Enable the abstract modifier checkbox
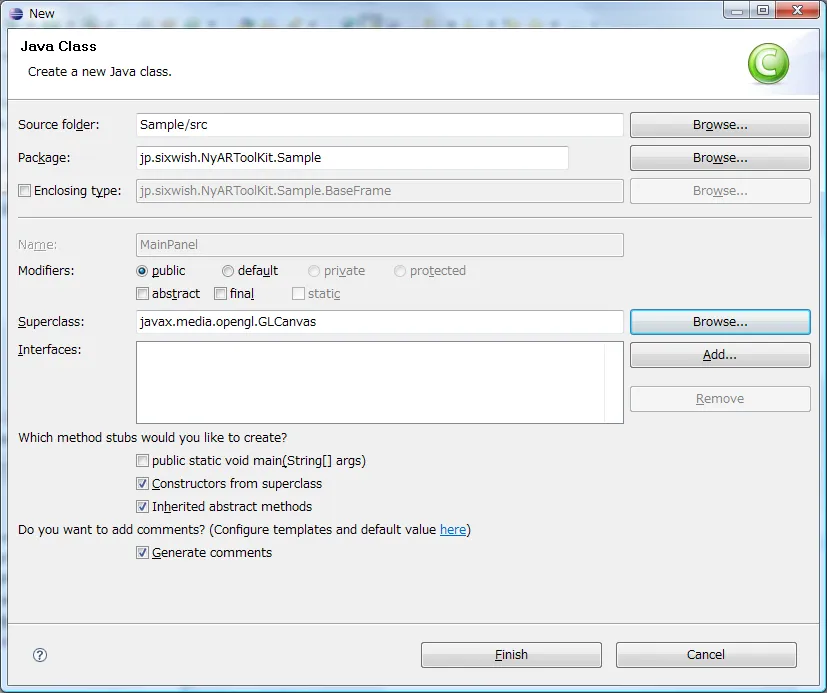The height and width of the screenshot is (693, 827). pyautogui.click(x=142, y=294)
